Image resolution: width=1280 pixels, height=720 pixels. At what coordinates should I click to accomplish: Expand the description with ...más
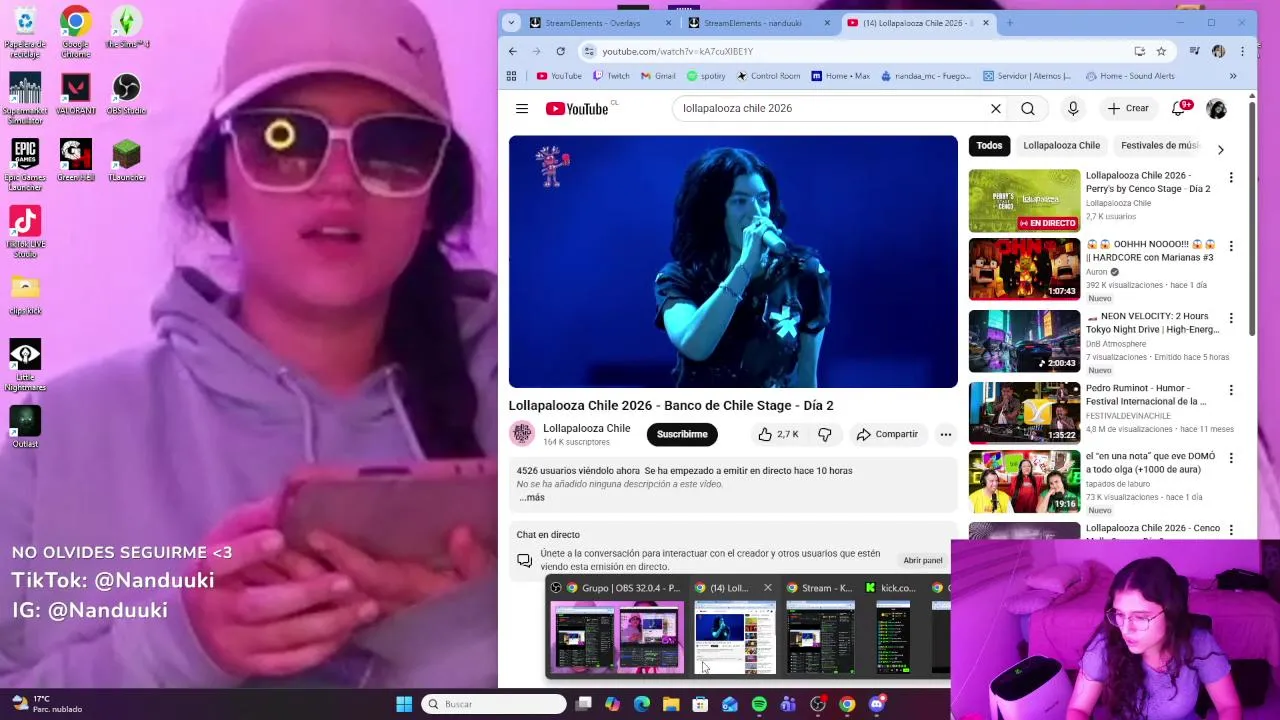532,497
